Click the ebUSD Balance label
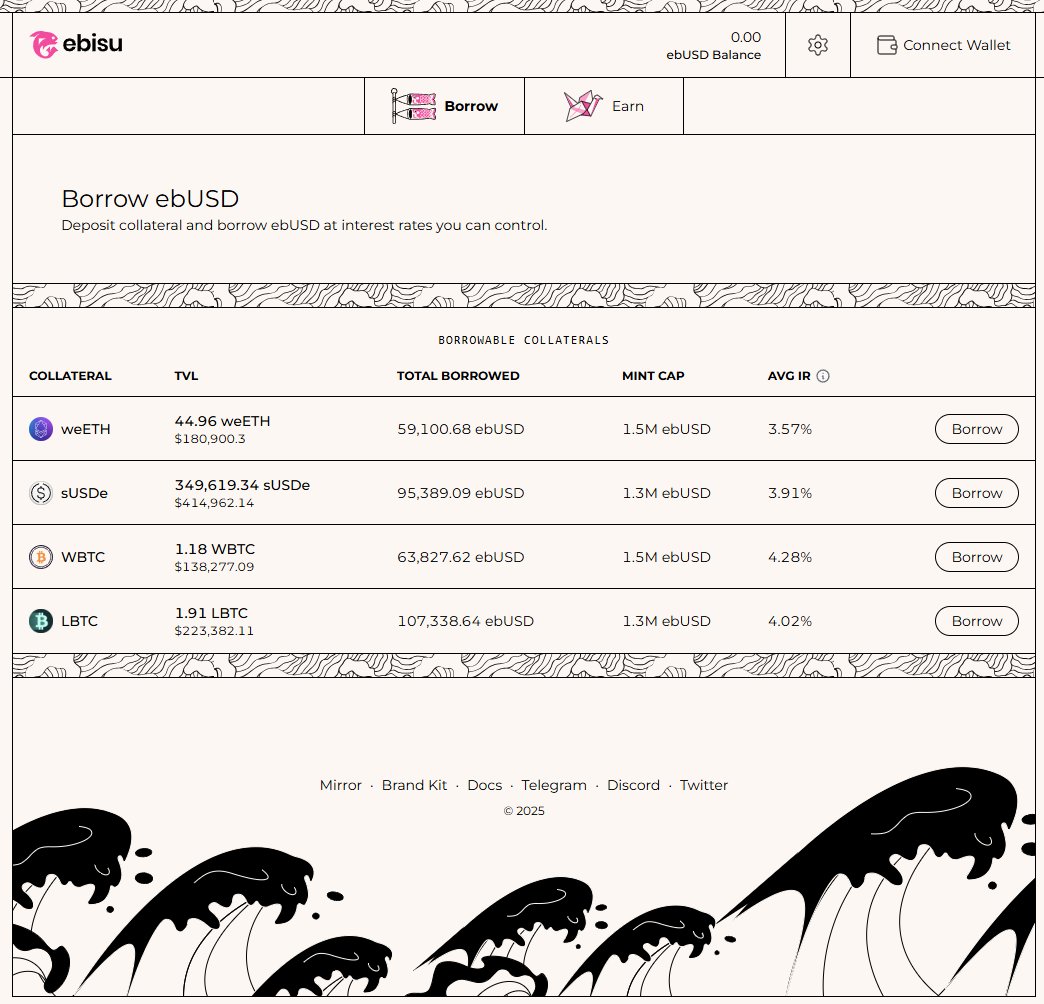The width and height of the screenshot is (1044, 1004). [713, 55]
